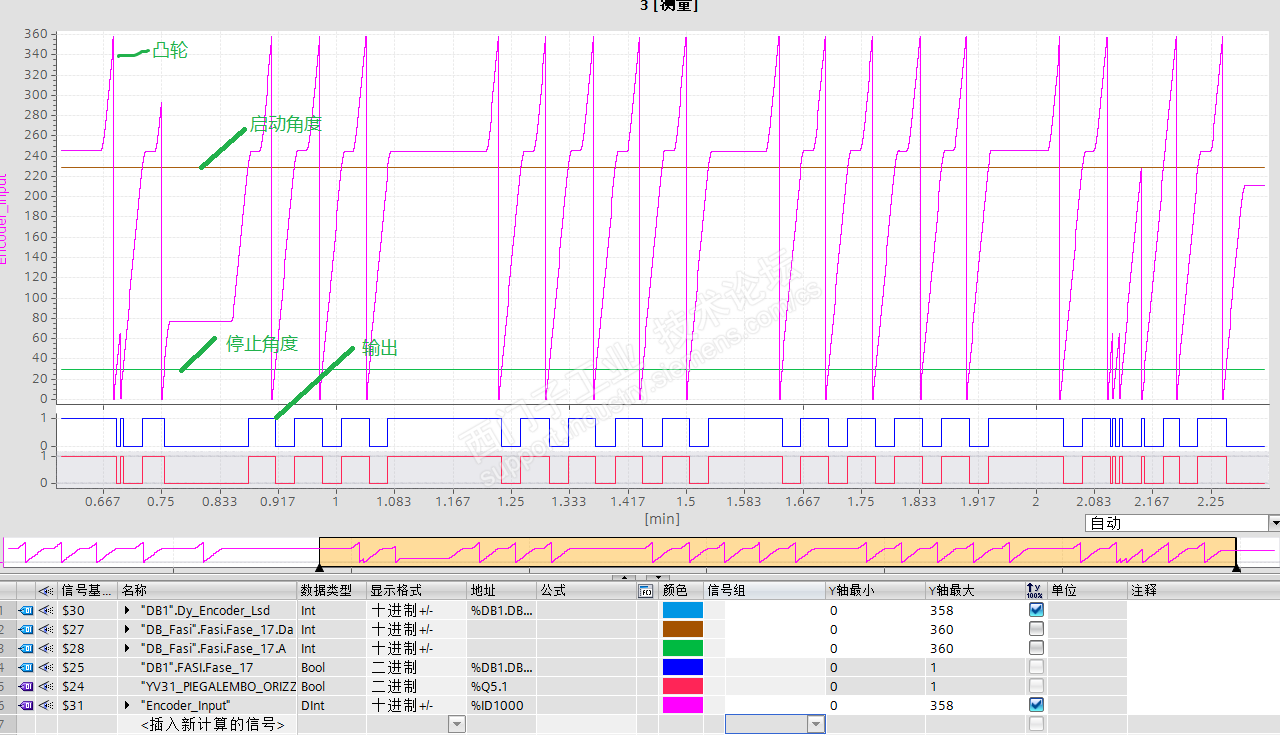This screenshot has height=735, width=1280.
Task: Expand the "Encoder_Input" signal row
Action: (127, 705)
